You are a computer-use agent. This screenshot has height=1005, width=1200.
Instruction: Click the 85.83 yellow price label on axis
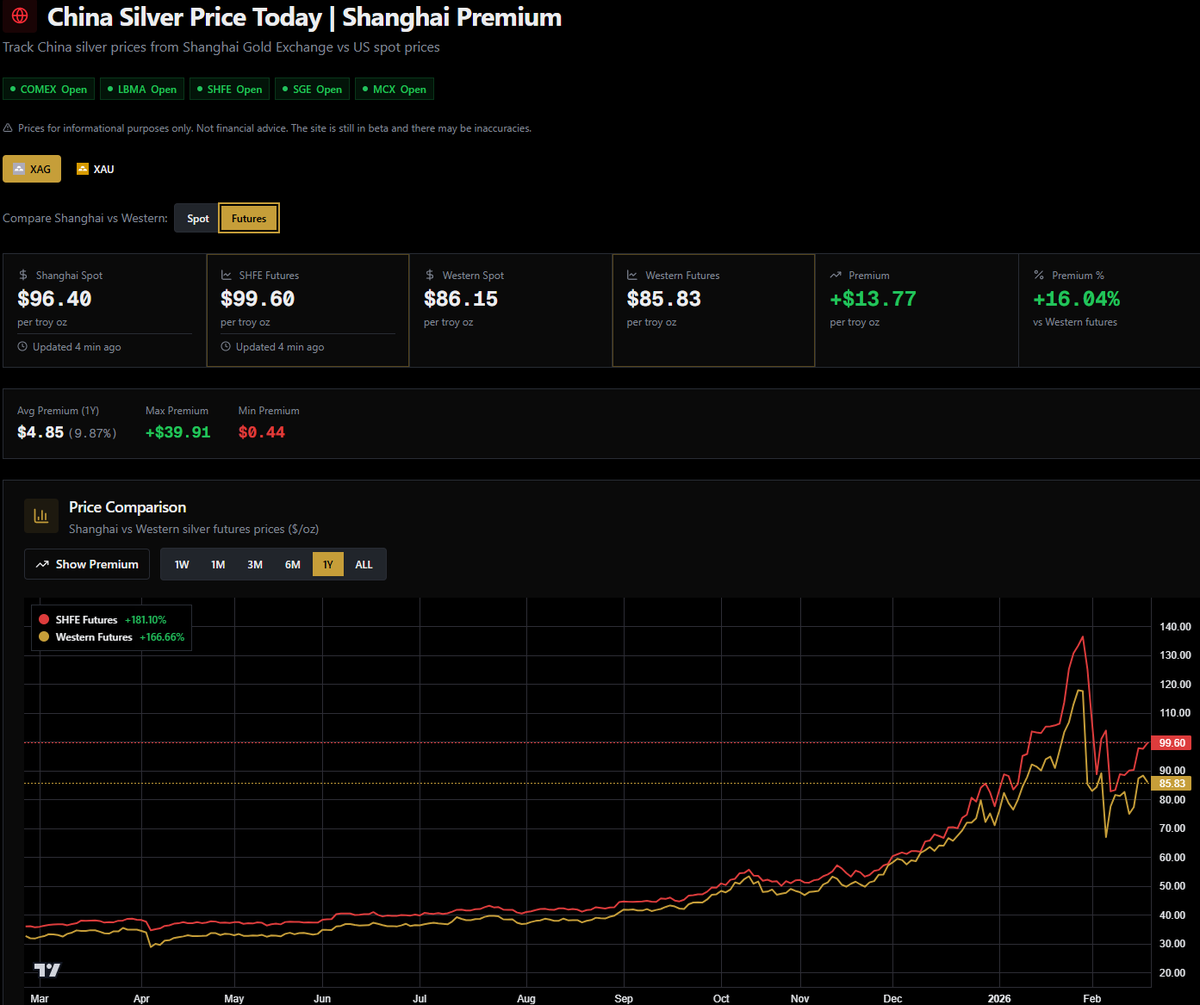coord(1171,783)
